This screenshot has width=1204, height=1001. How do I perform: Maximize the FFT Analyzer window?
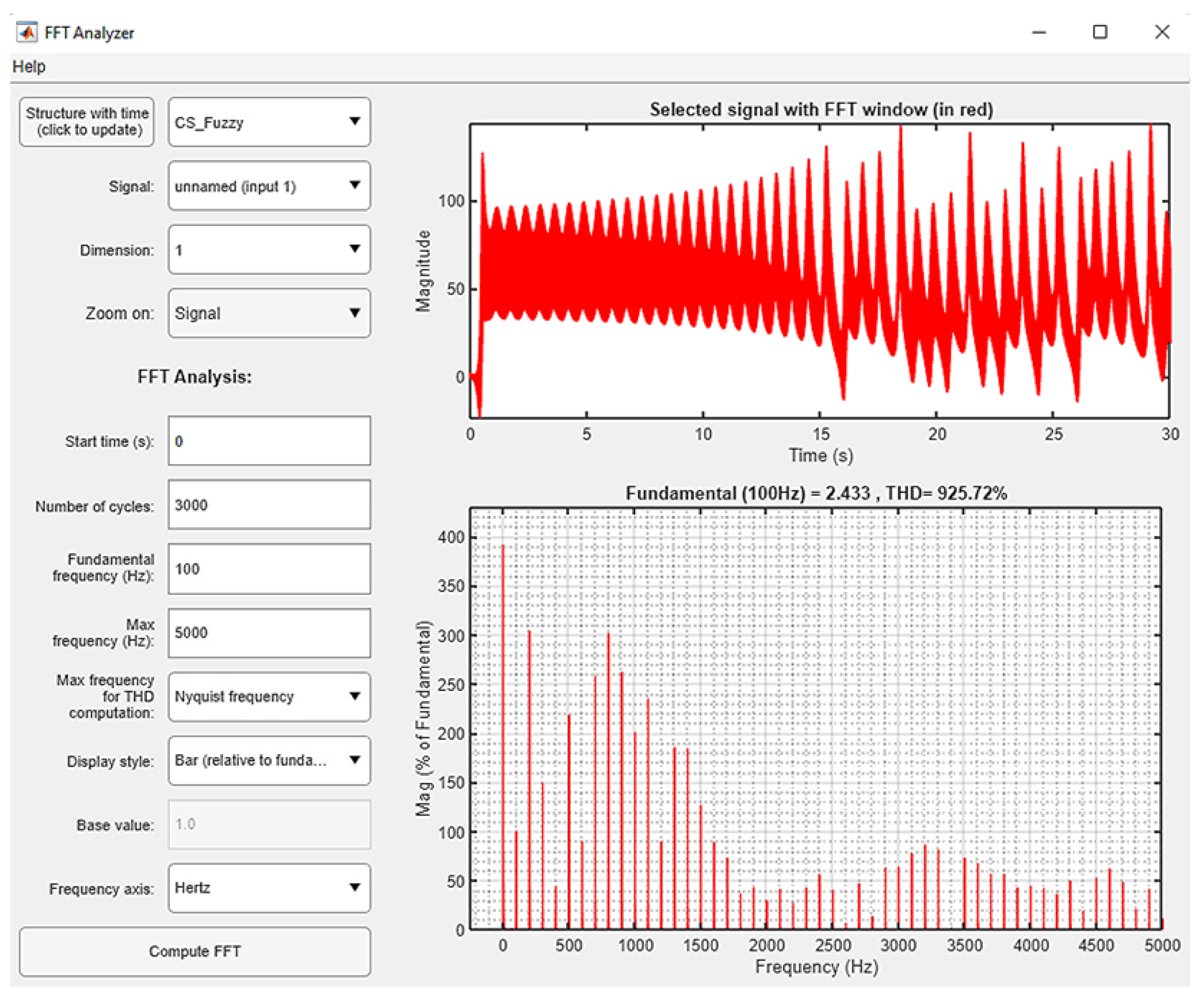(x=1100, y=32)
